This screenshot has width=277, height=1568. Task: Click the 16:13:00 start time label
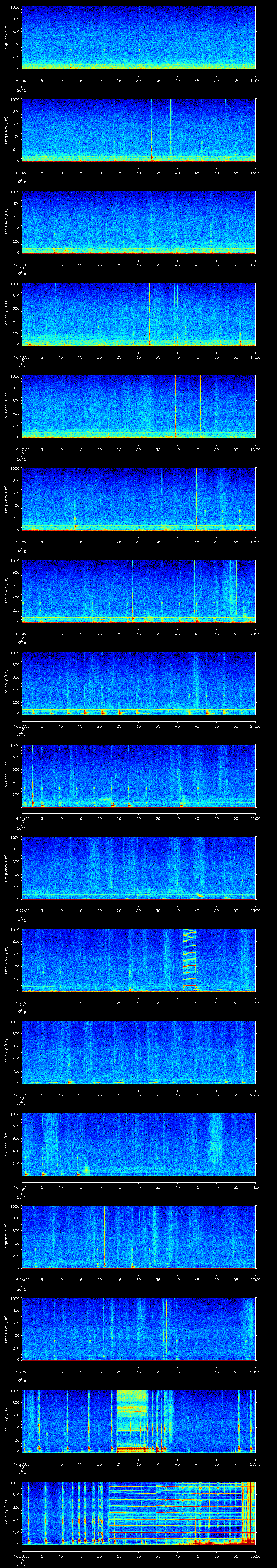click(21, 80)
